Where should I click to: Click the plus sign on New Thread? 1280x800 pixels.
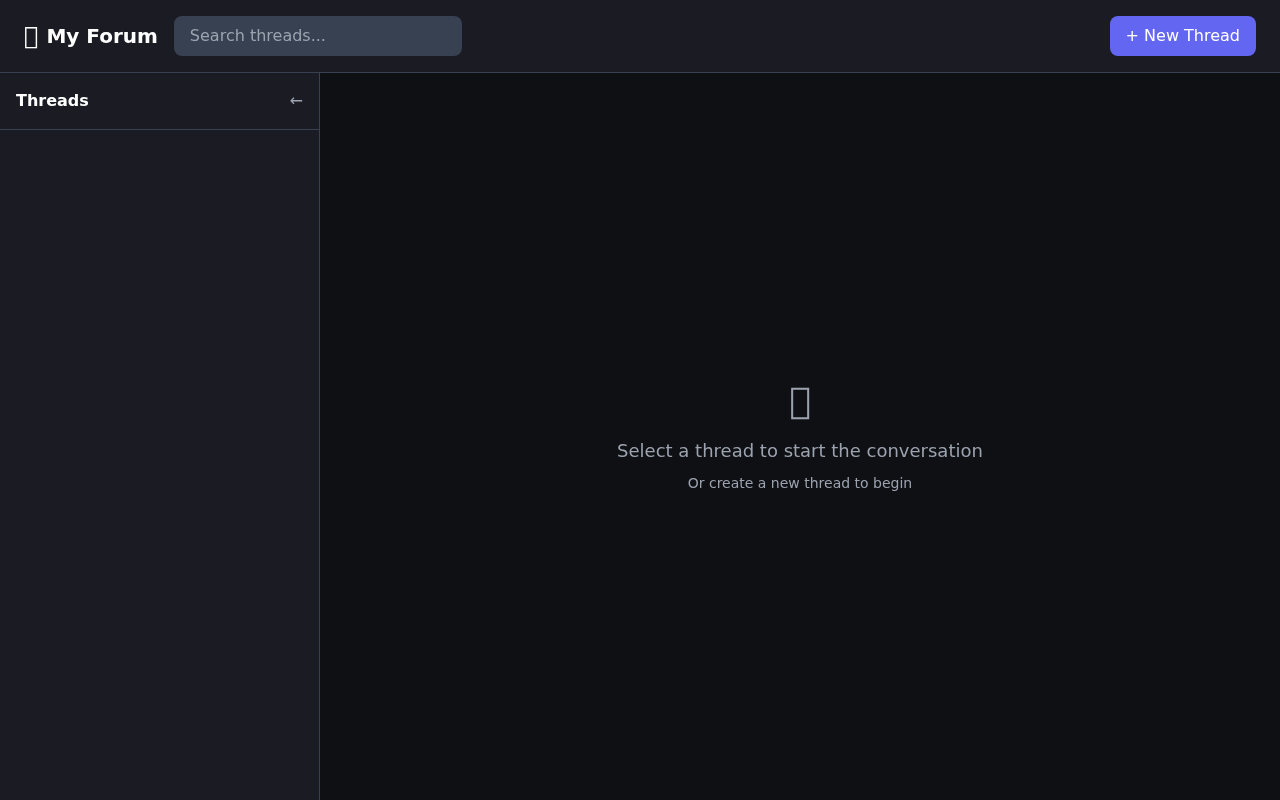pos(1132,36)
